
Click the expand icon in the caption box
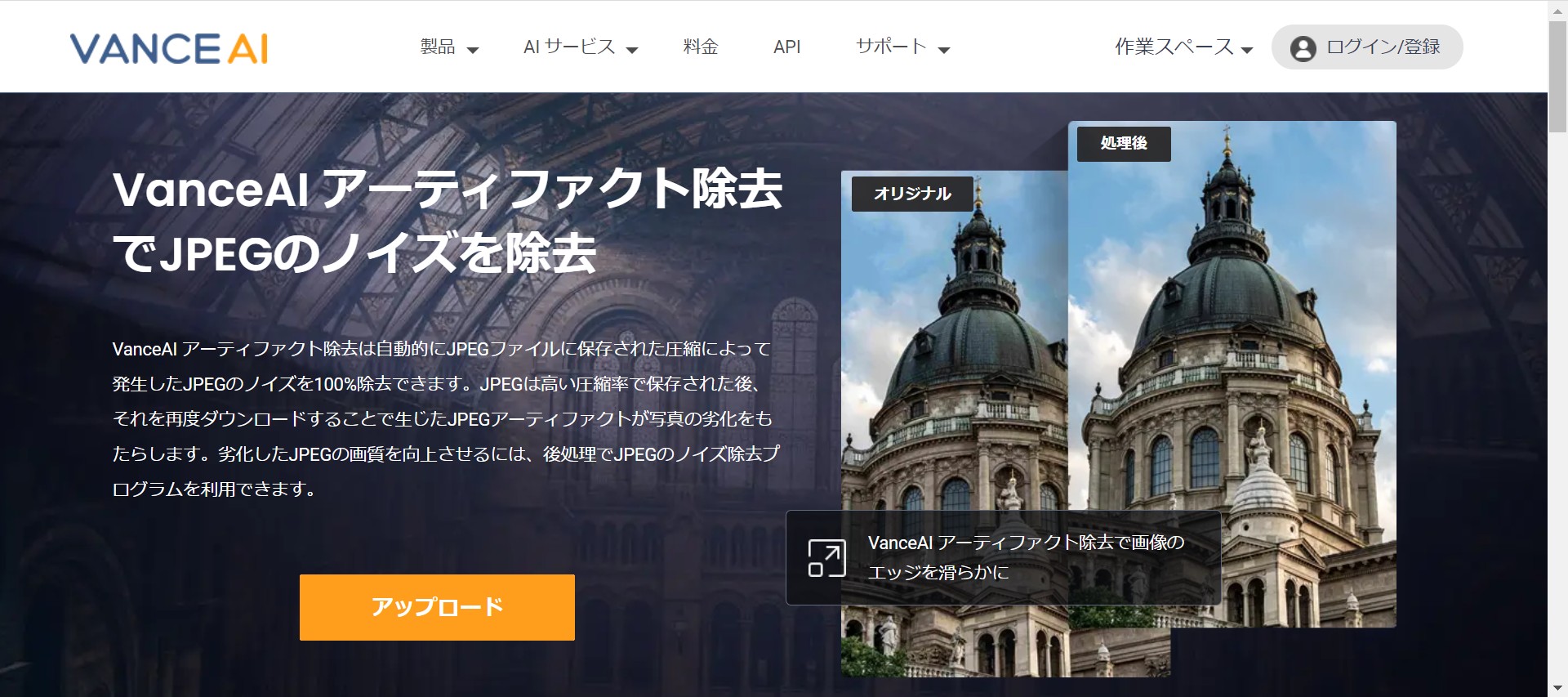pos(826,558)
